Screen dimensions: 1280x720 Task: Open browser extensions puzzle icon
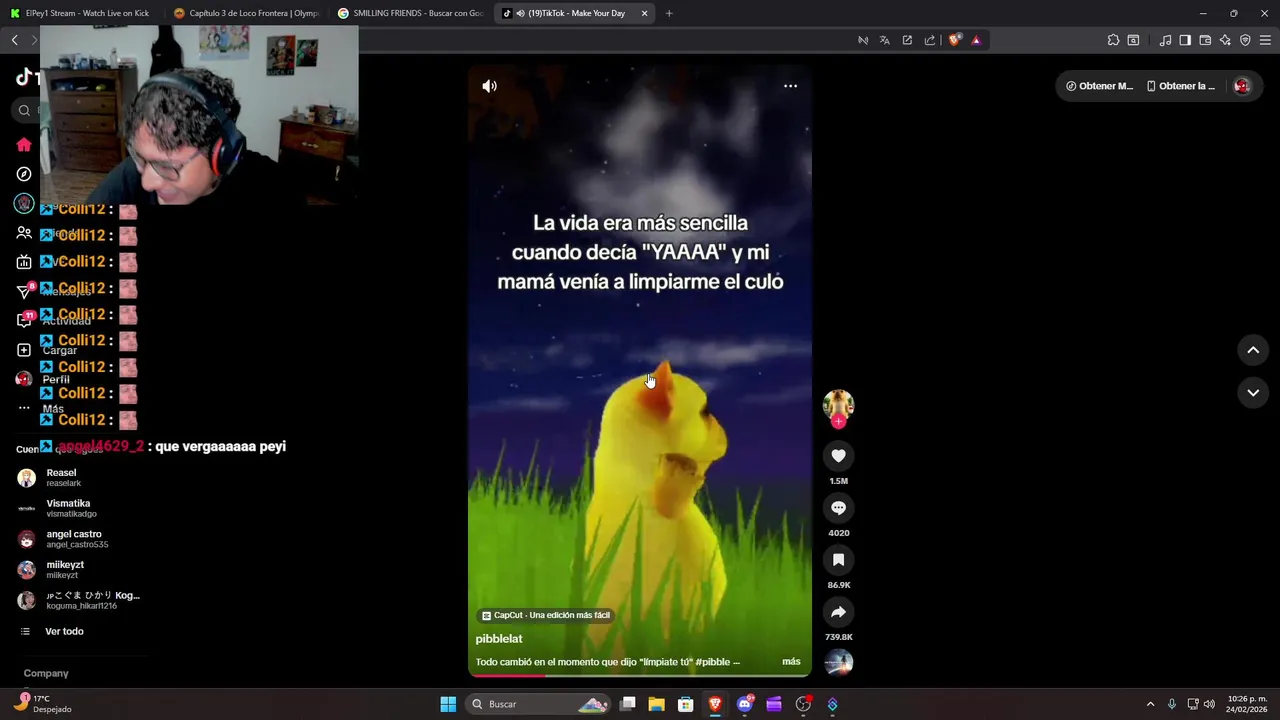click(1113, 40)
